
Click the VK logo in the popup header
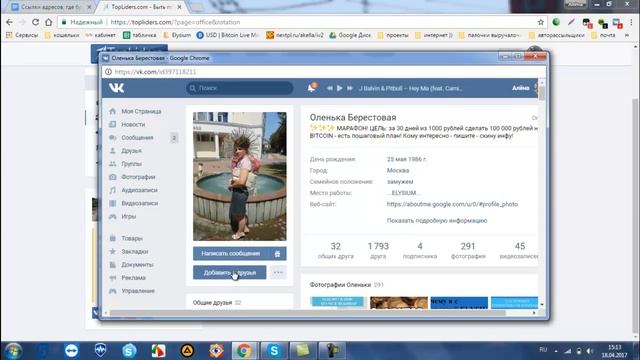116,88
